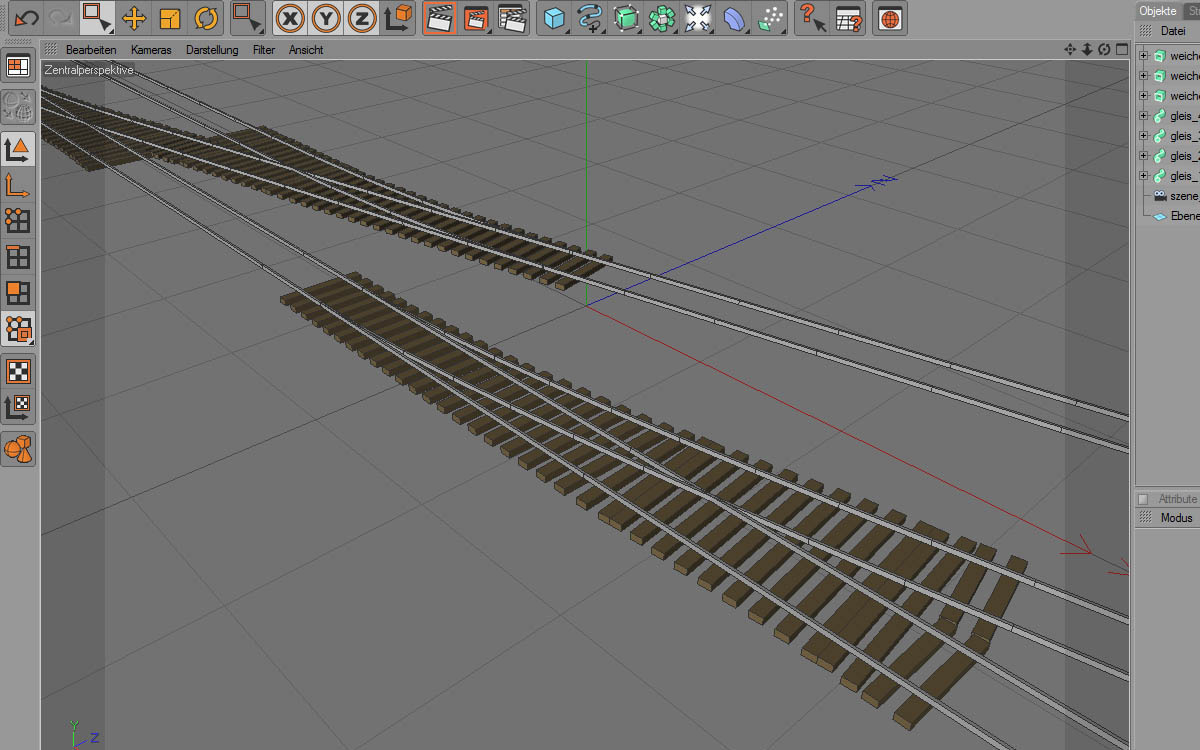Switch to the Objekte tab
1200x750 pixels.
pos(1158,10)
